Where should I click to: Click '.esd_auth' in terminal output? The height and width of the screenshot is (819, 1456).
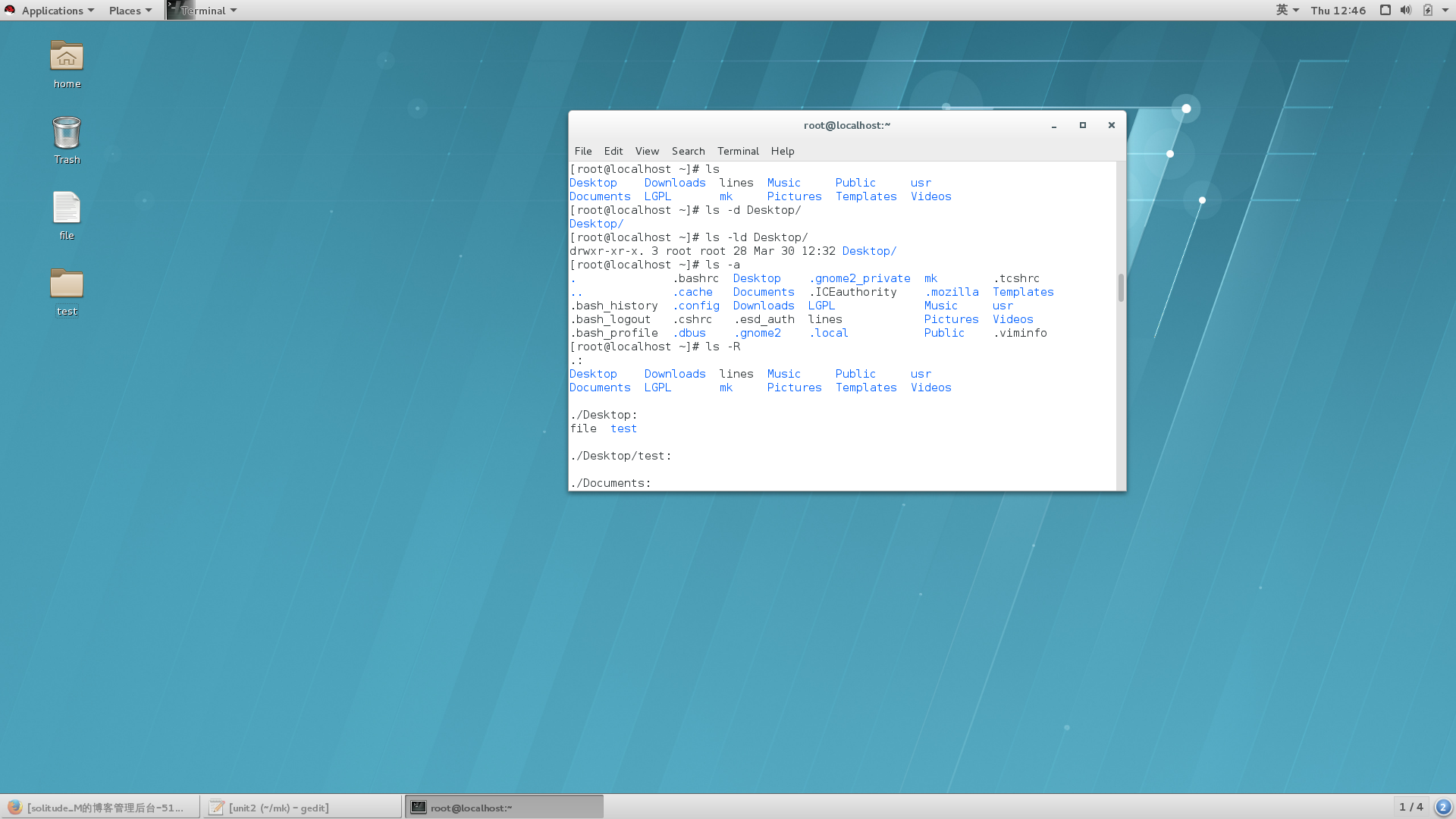764,319
